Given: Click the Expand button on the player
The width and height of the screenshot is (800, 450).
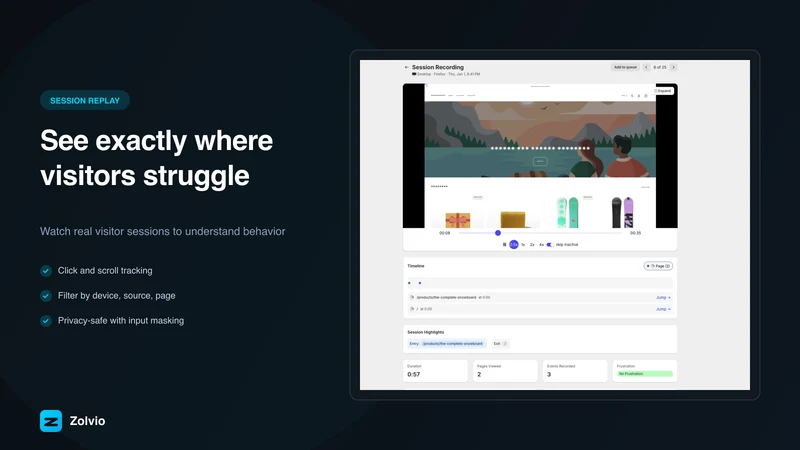Looking at the screenshot, I should (x=663, y=91).
